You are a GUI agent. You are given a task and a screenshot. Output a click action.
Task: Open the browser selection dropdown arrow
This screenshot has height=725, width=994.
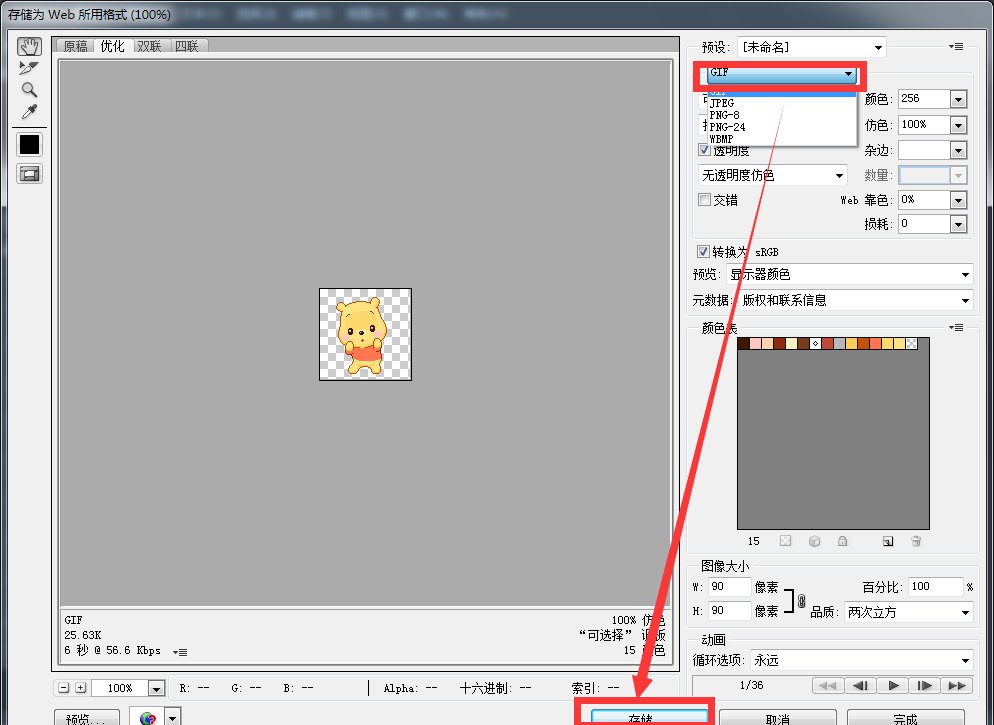(x=173, y=718)
